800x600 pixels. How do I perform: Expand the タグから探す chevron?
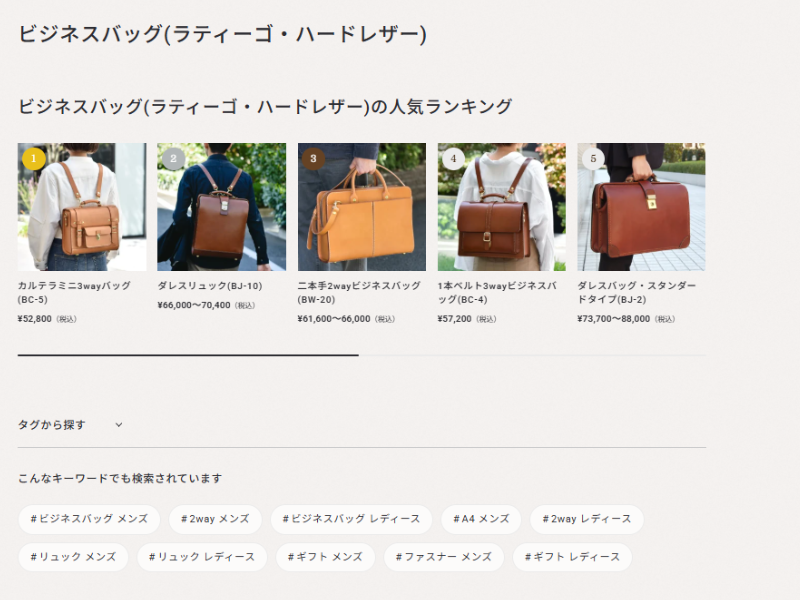119,424
